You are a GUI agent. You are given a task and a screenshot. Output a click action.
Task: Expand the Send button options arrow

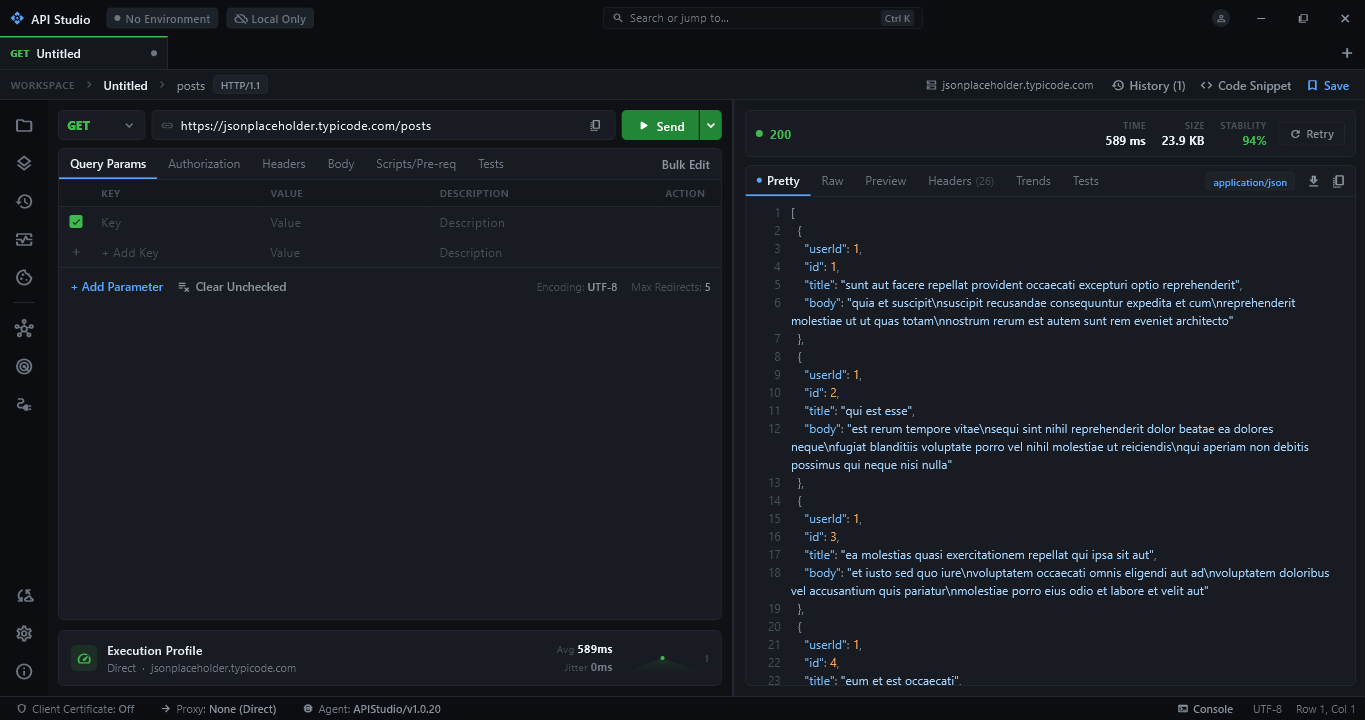[x=710, y=125]
